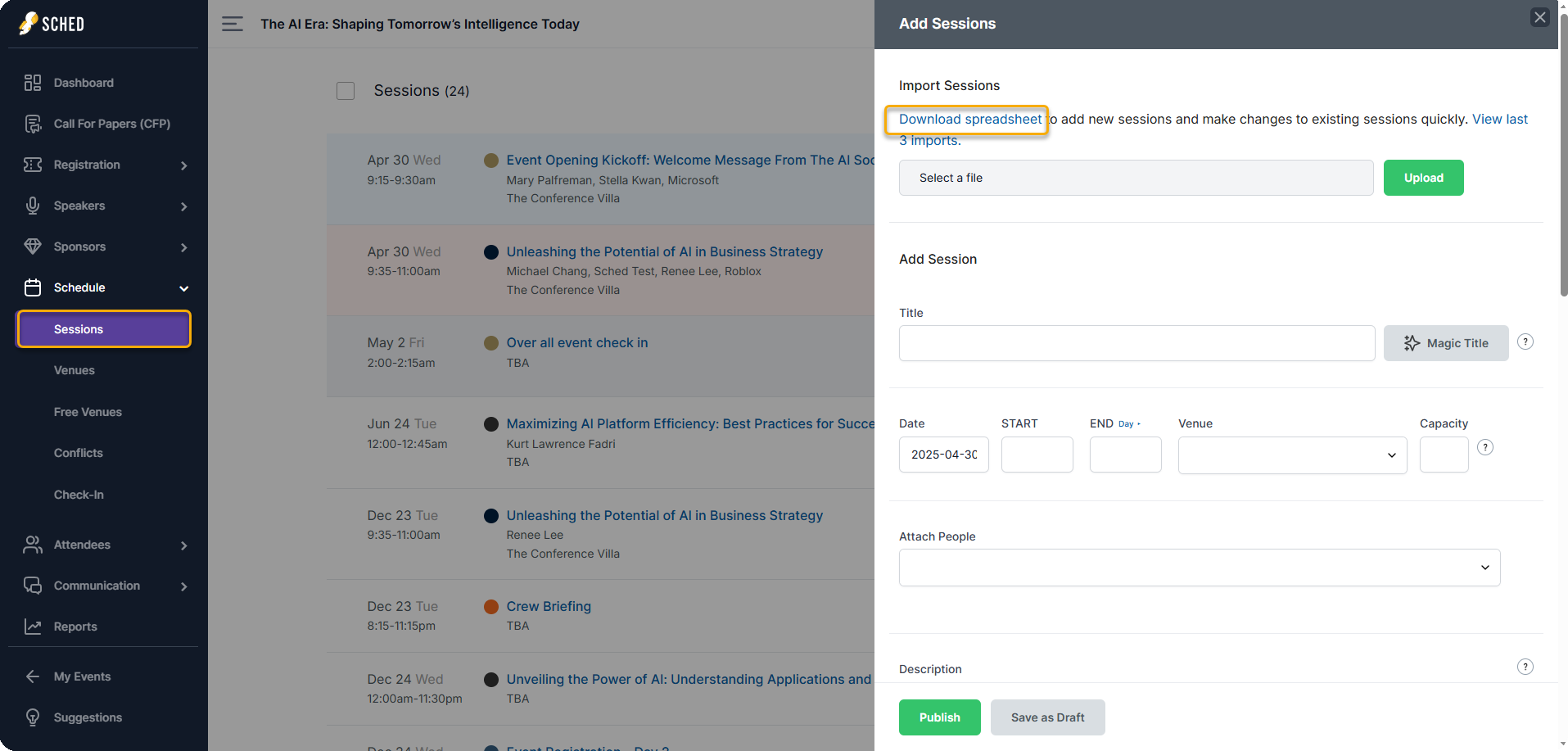Viewport: 1568px width, 751px height.
Task: Open Reports page
Action: point(75,627)
